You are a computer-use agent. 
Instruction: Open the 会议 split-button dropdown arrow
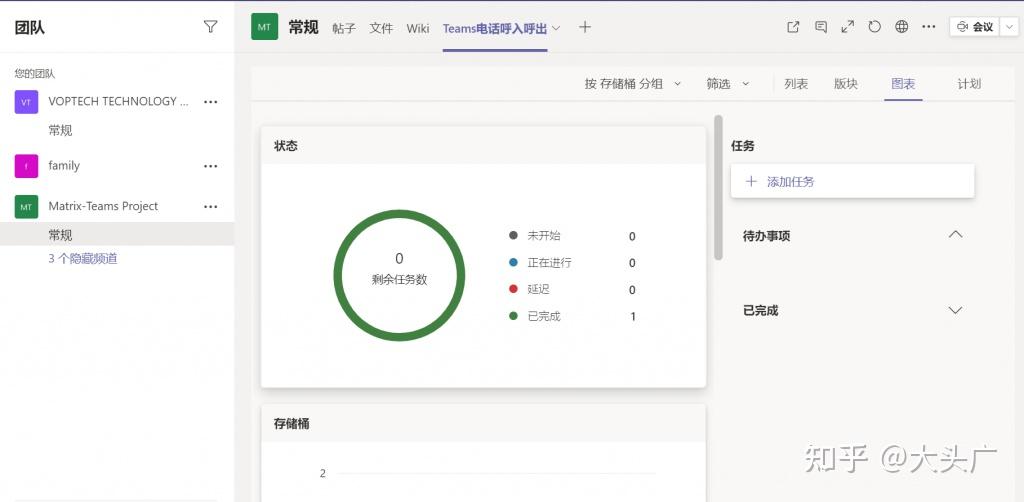1010,27
